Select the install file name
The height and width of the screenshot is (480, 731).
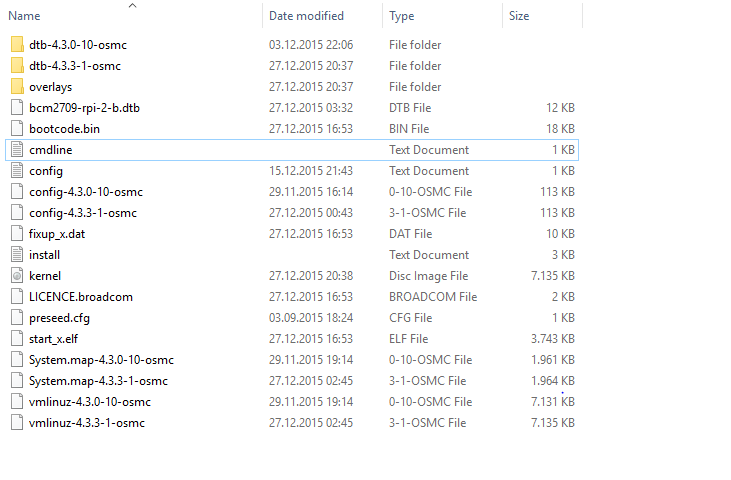[44, 254]
